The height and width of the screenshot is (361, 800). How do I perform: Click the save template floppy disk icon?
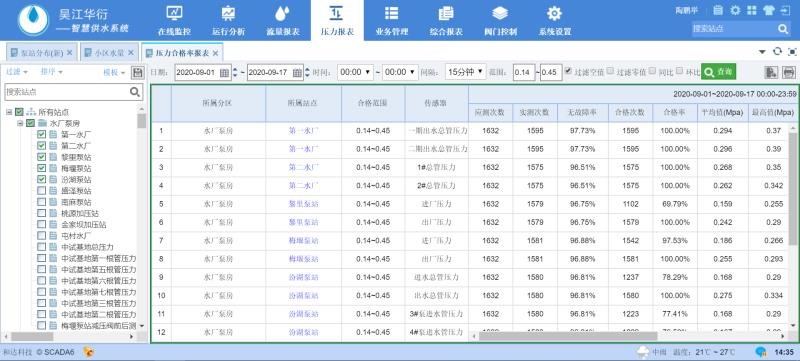click(x=137, y=72)
